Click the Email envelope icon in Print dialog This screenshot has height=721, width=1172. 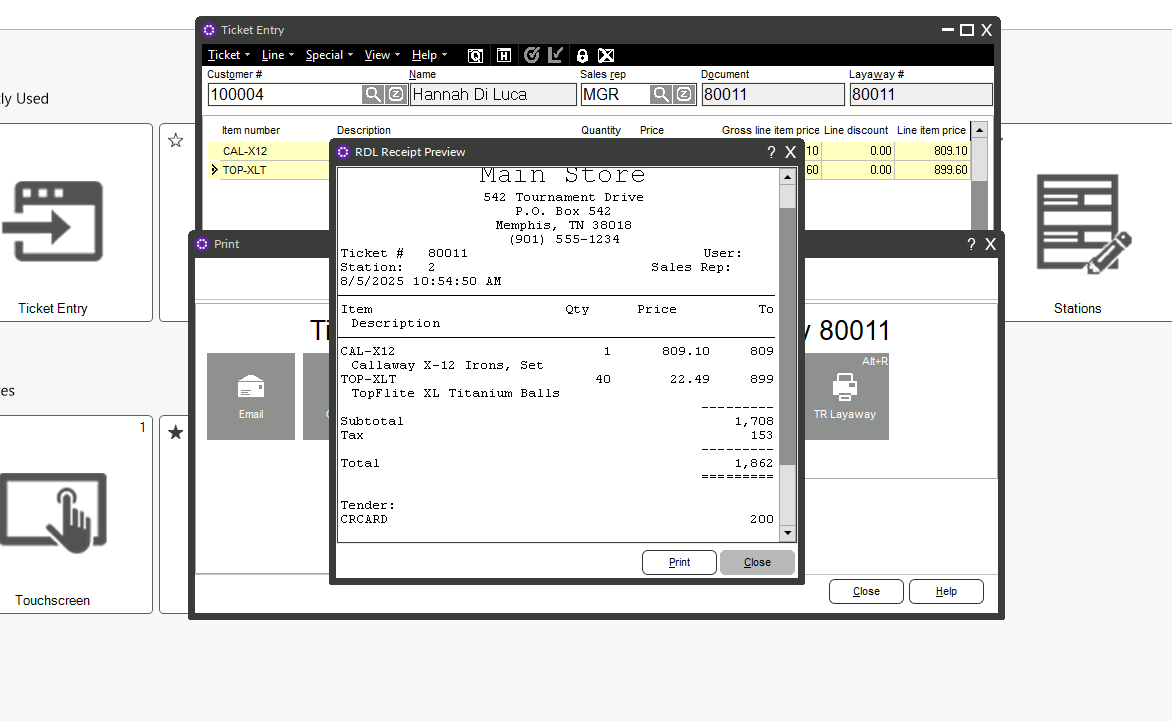pyautogui.click(x=251, y=387)
